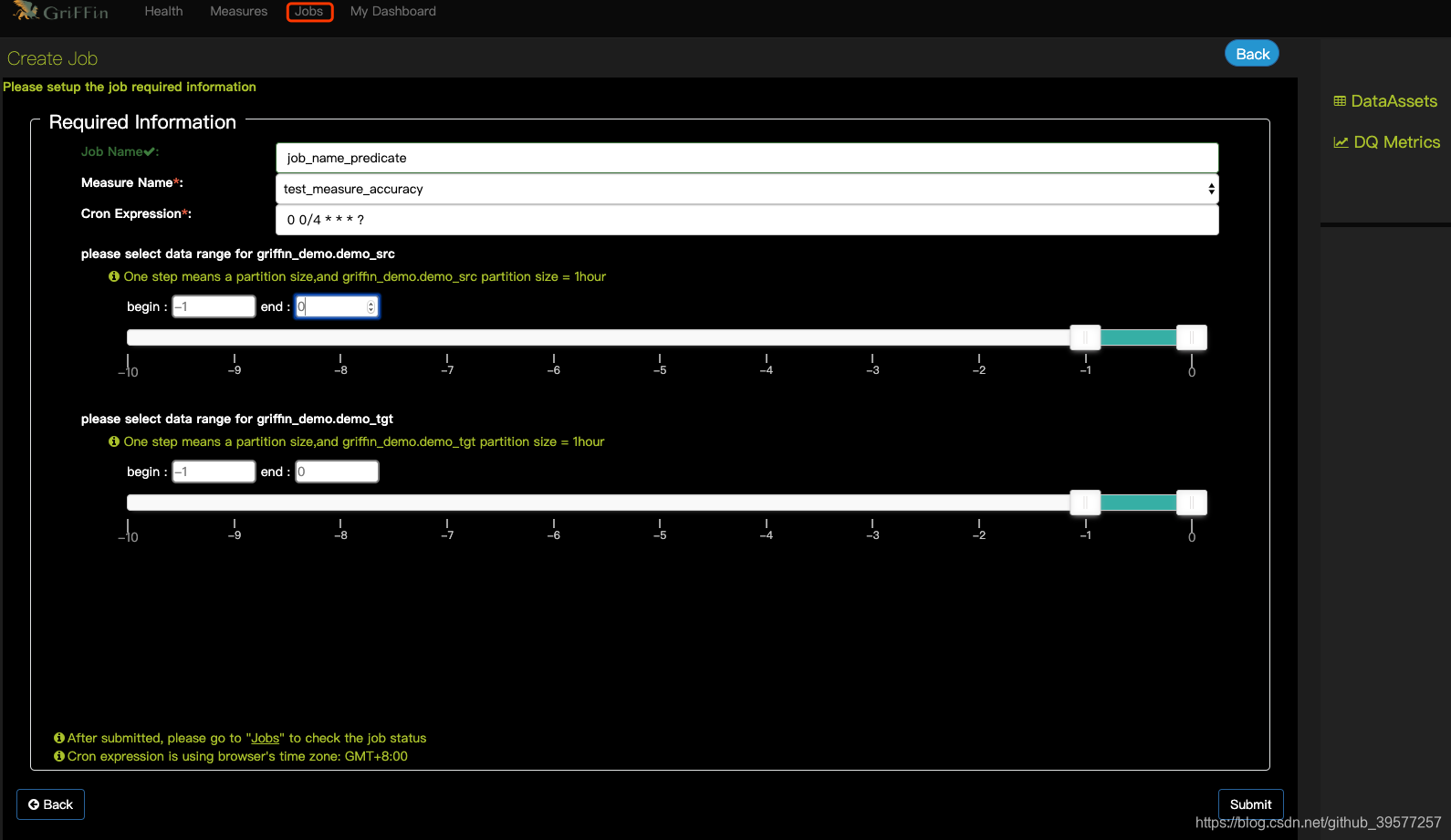Click the blue Back button at top right

coord(1252,54)
